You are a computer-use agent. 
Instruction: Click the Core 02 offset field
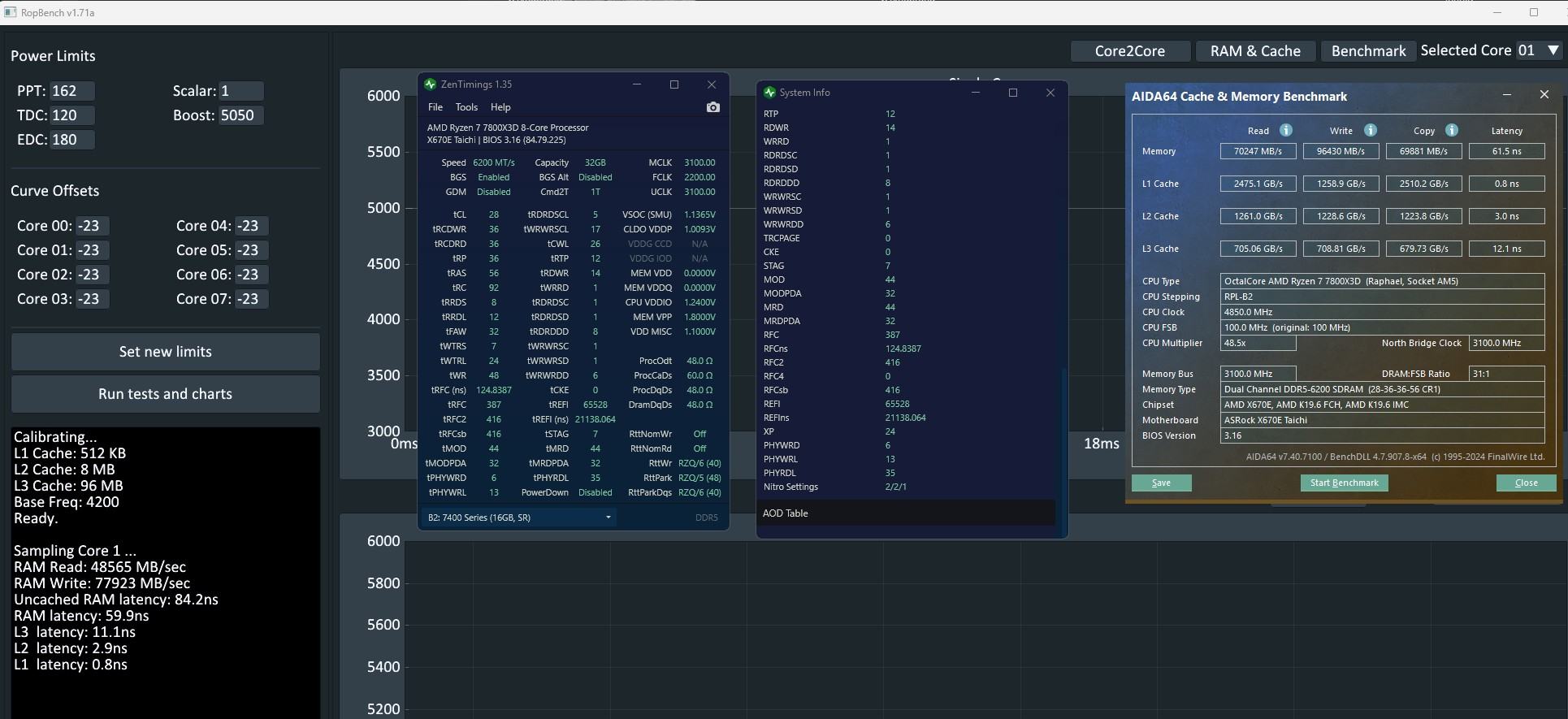click(x=92, y=275)
